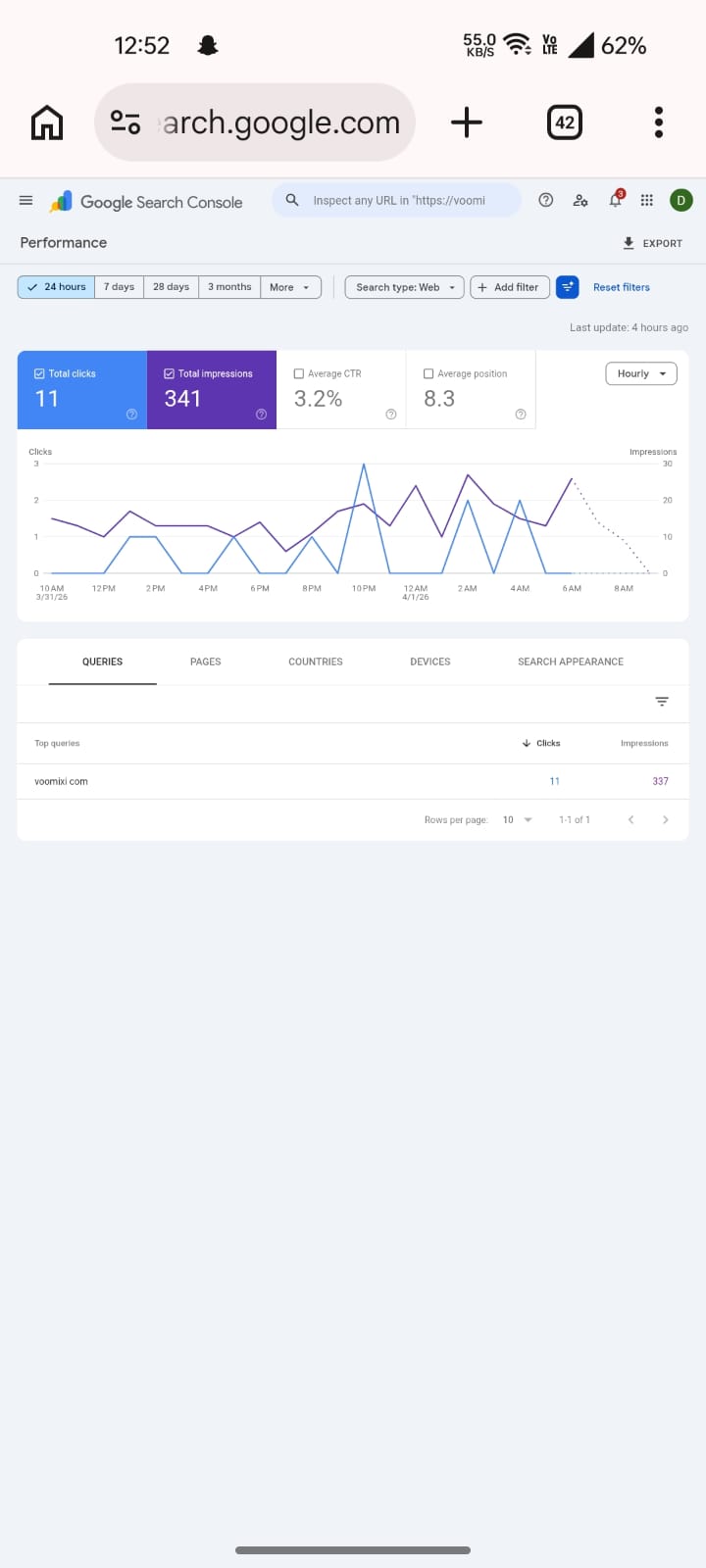Tap the site settings icon in address bar
This screenshot has height=1568, width=706.
126,122
